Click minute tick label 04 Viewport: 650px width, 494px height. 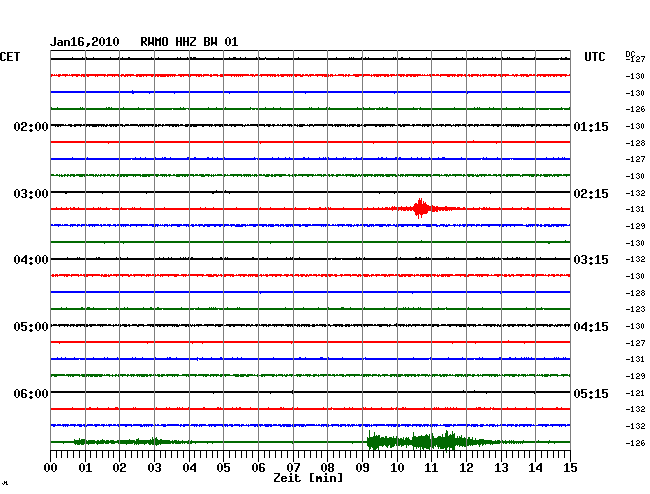(189, 467)
